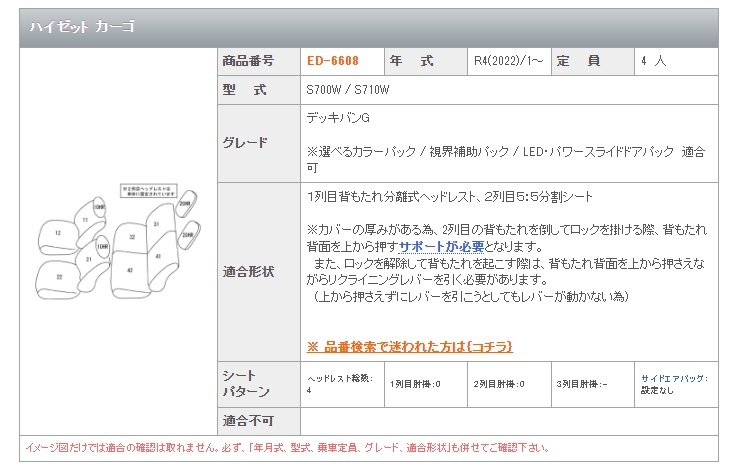Click the サポートが必要 support link
Viewport: 735px width, 471px height.
(x=442, y=247)
